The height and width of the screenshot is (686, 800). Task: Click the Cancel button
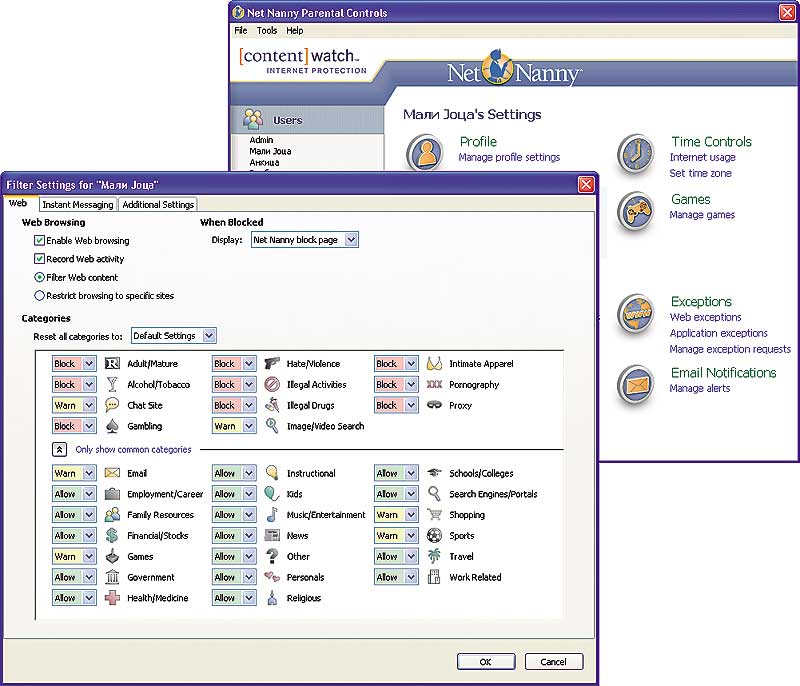coord(554,662)
